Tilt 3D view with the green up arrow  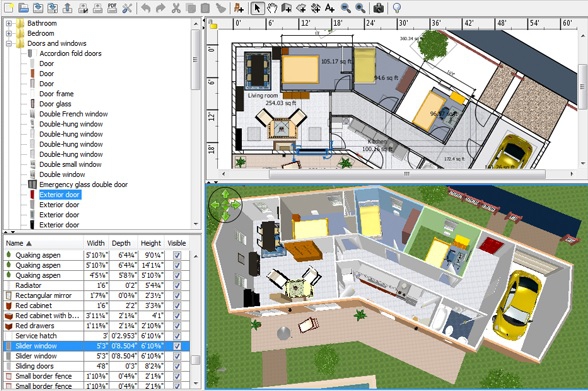(x=225, y=194)
